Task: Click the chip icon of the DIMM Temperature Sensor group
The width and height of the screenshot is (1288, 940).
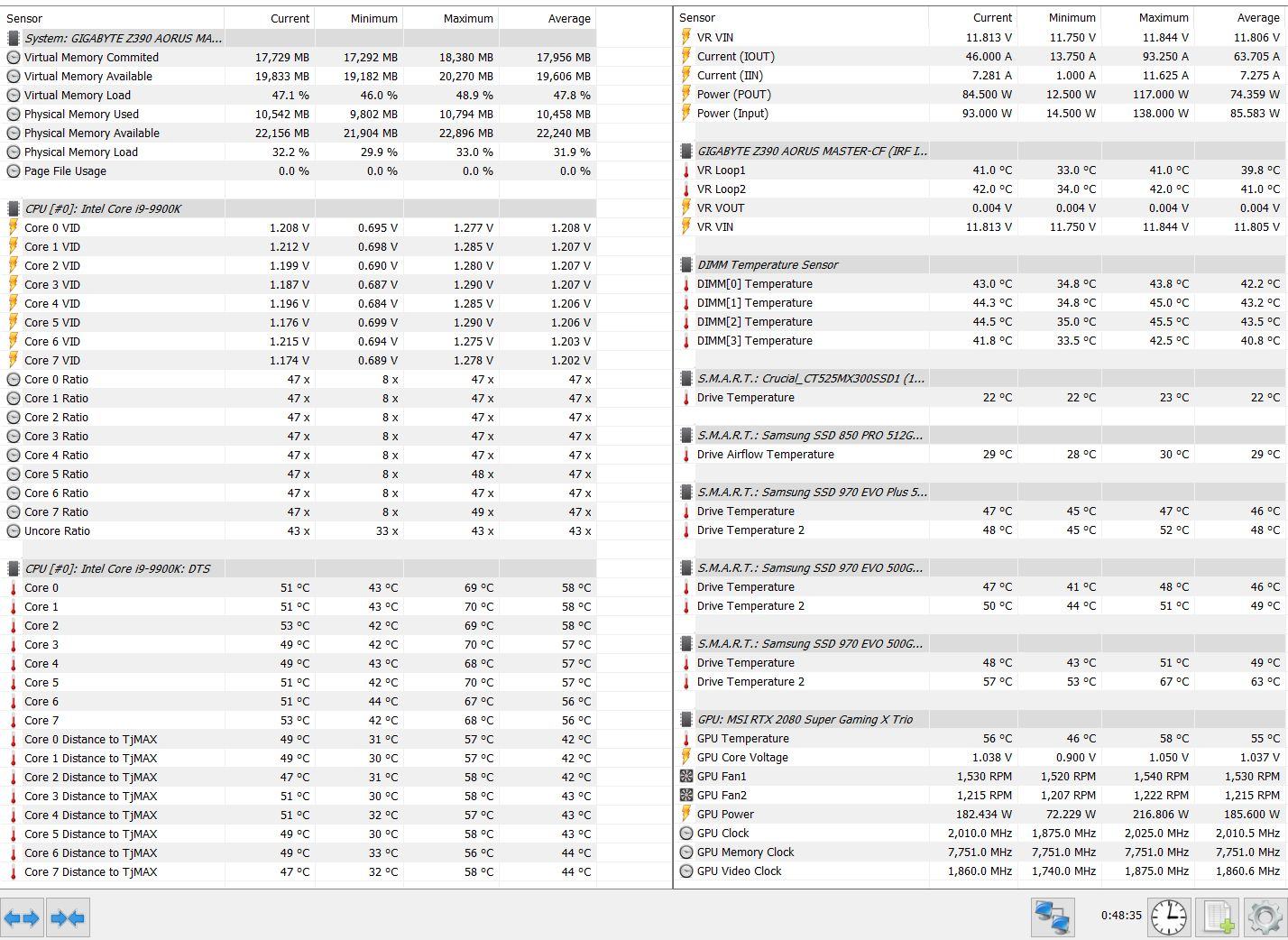Action: pyautogui.click(x=686, y=265)
